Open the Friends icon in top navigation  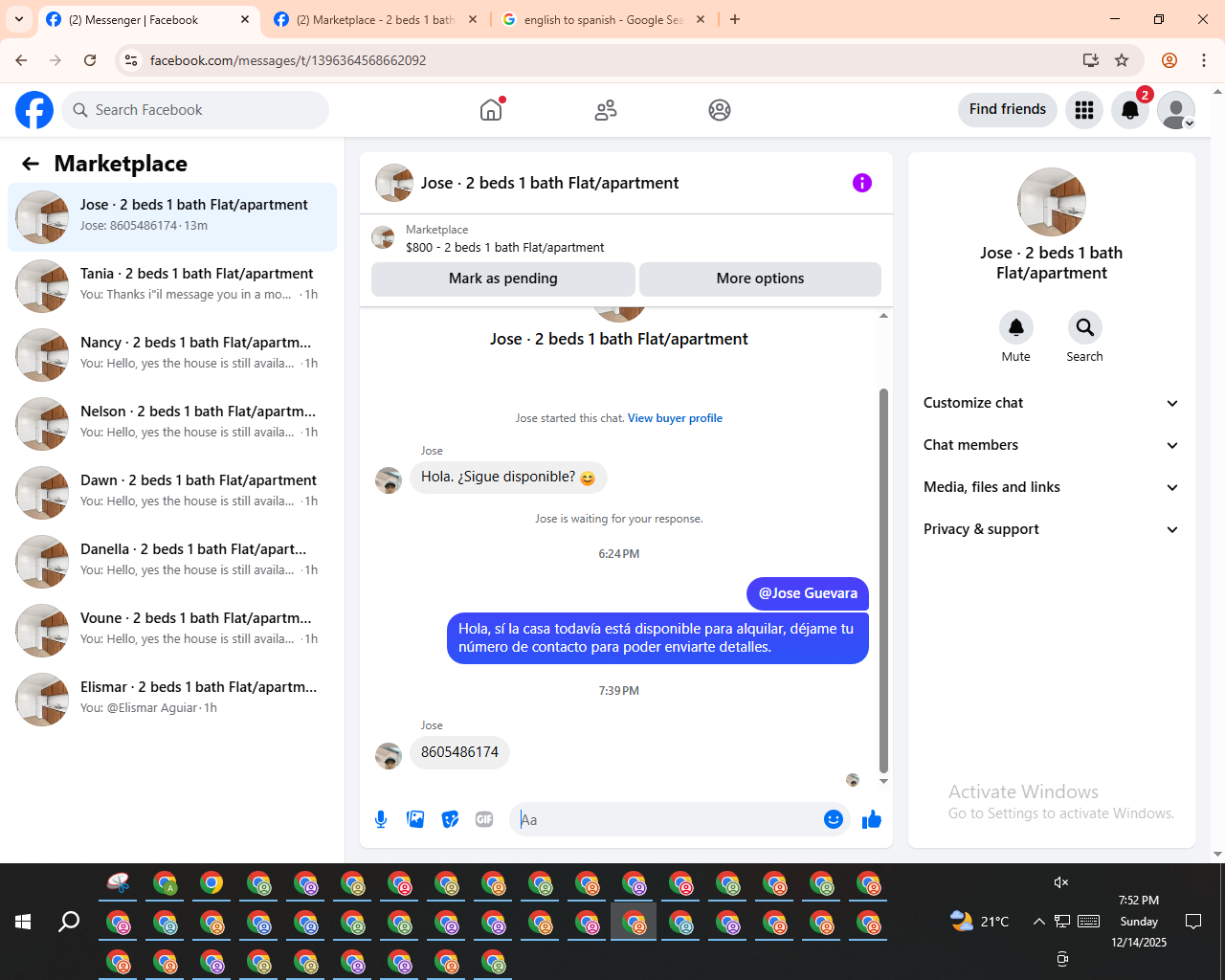(x=606, y=110)
